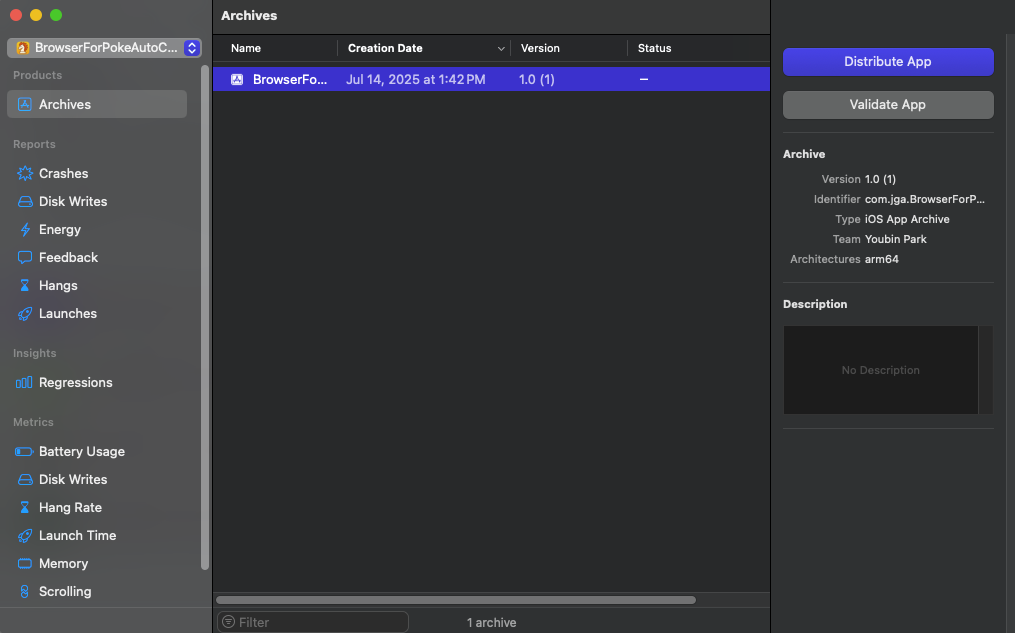
Task: Click the Launches rocket icon
Action: coord(25,314)
